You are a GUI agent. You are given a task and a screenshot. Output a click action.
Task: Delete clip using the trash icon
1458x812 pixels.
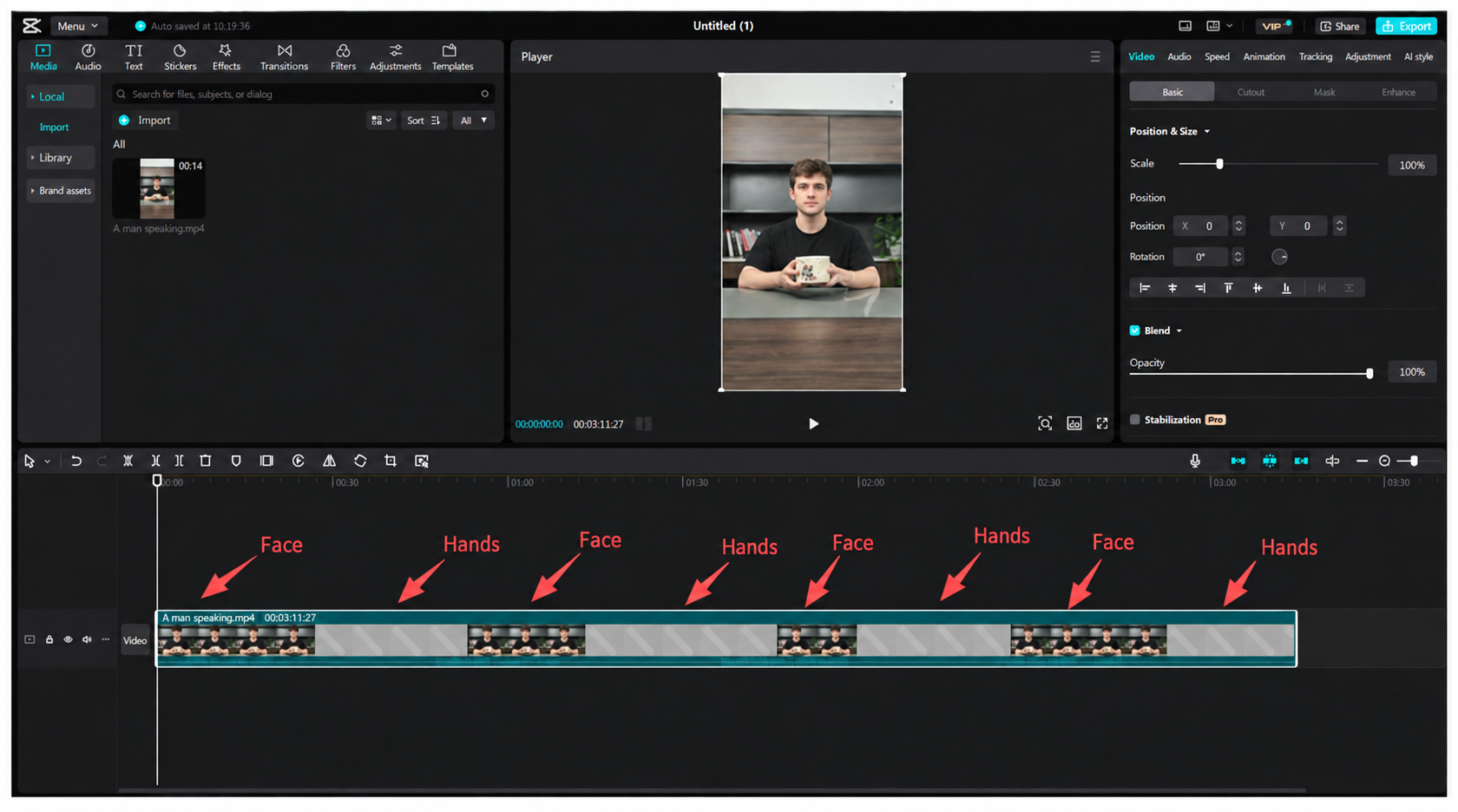[206, 461]
